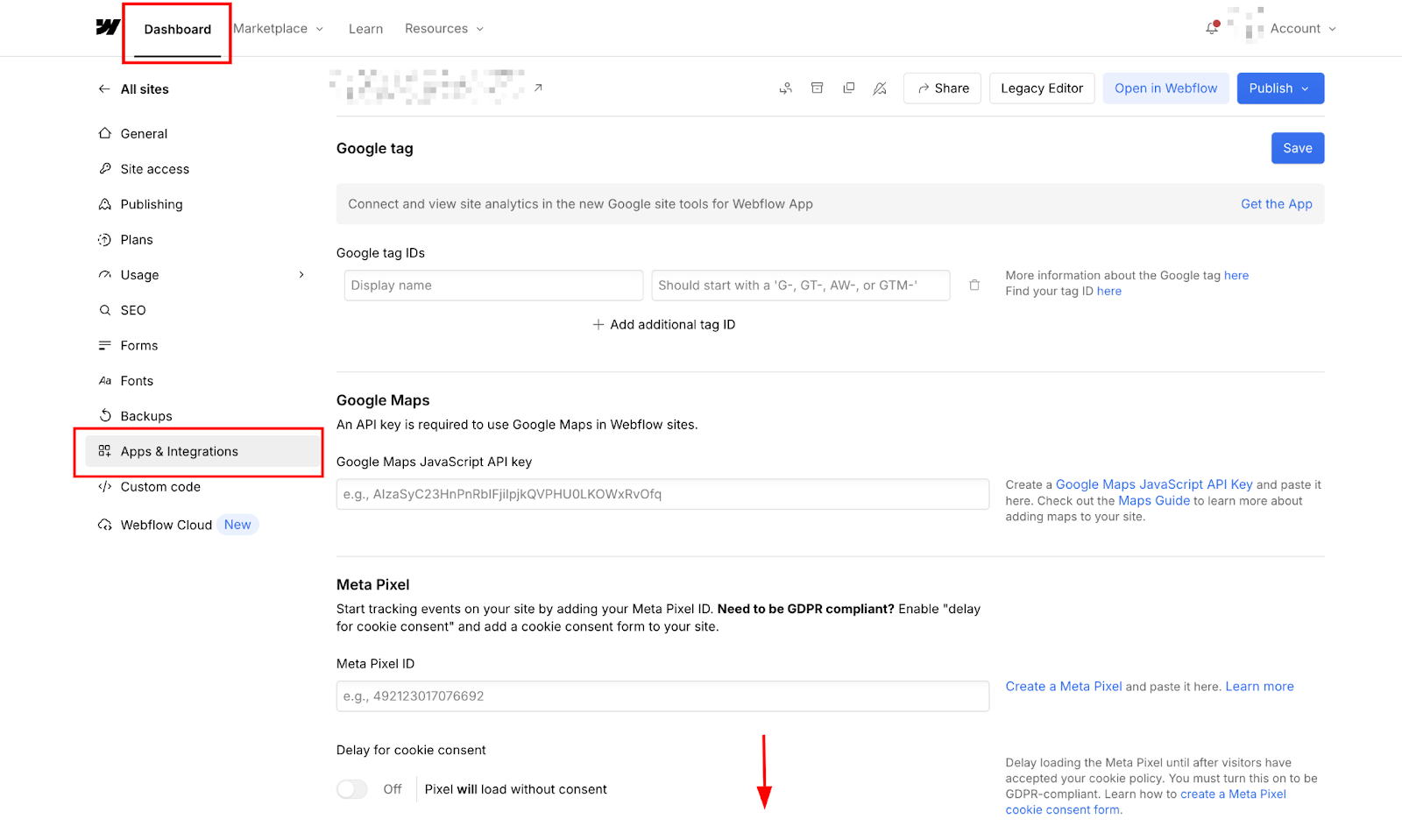1402x840 pixels.
Task: Click the unpublish site icon
Action: (x=880, y=88)
